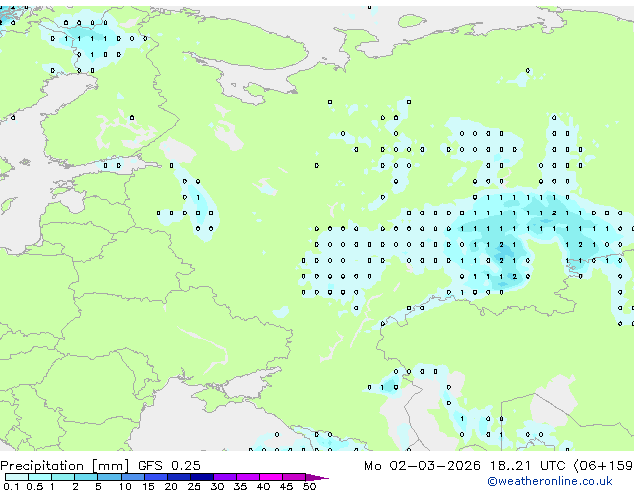
Task: Open the weatheronline.co.uk copyright link
Action: (x=550, y=481)
